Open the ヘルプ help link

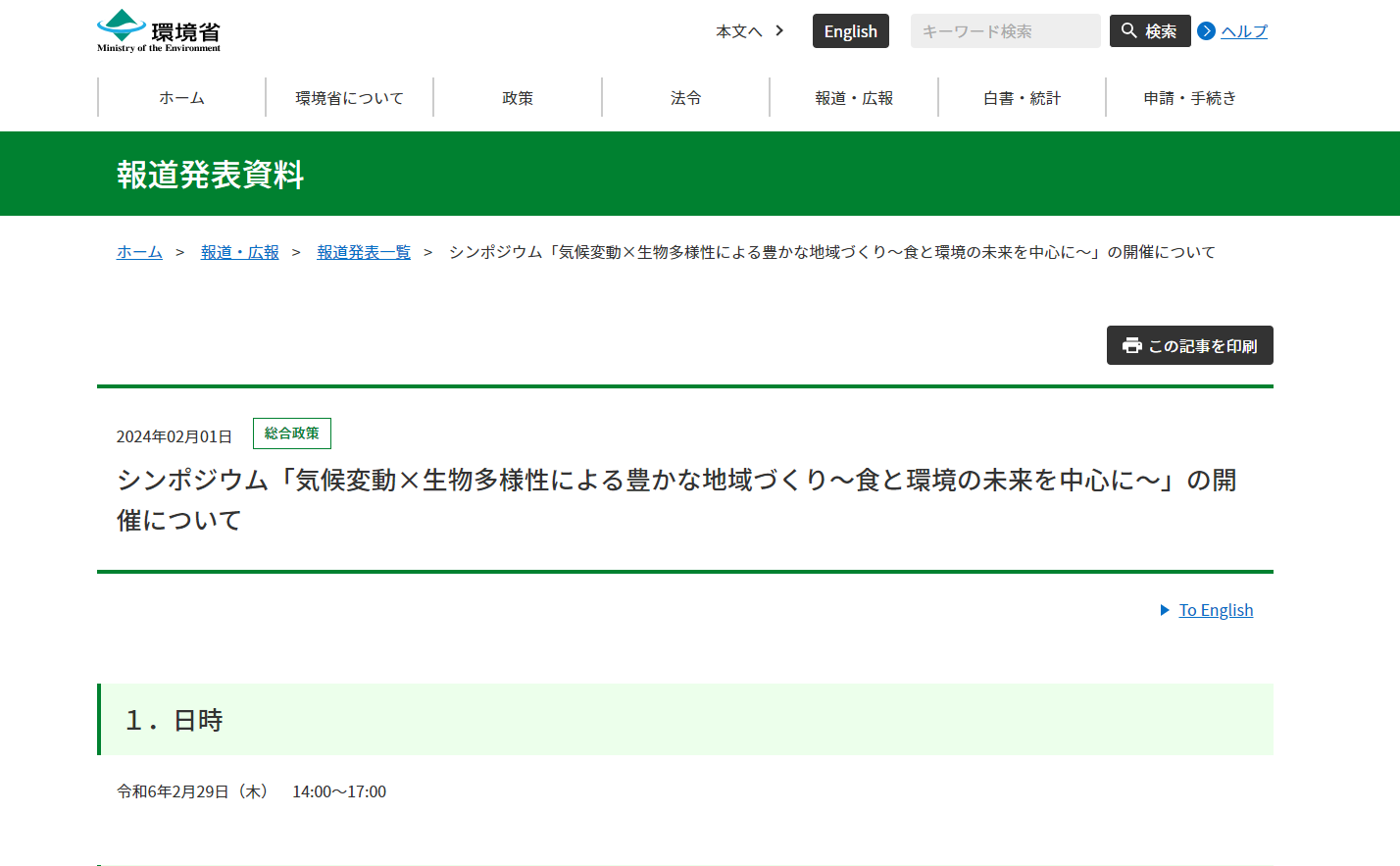(x=1243, y=31)
